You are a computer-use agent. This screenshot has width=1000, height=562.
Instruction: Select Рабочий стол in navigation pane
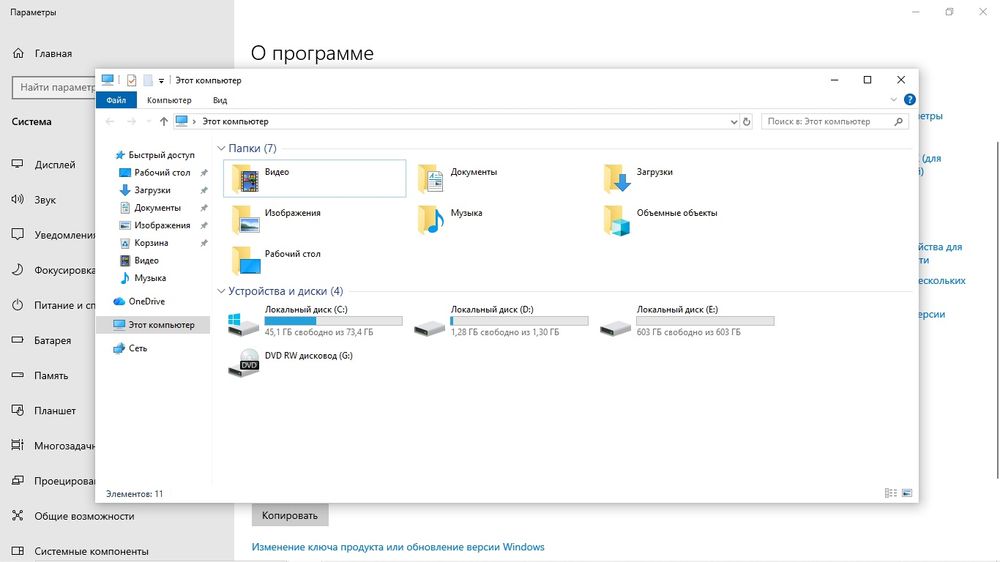pos(162,173)
